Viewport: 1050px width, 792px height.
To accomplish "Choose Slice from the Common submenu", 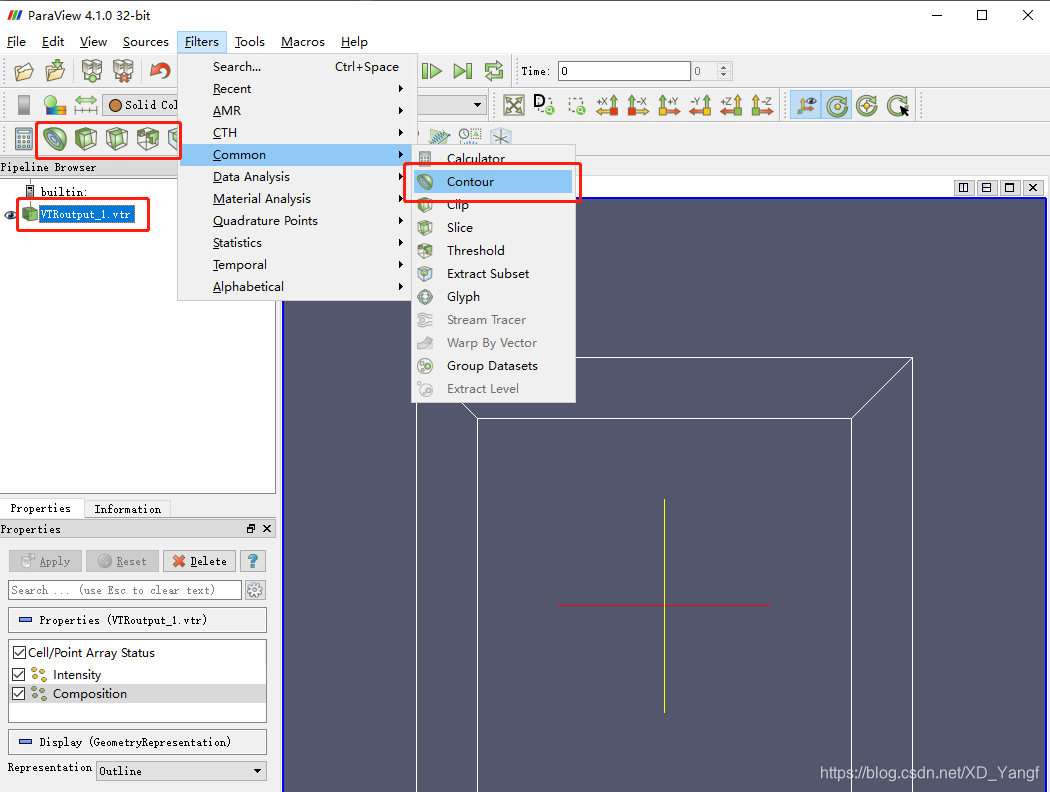I will click(x=493, y=228).
